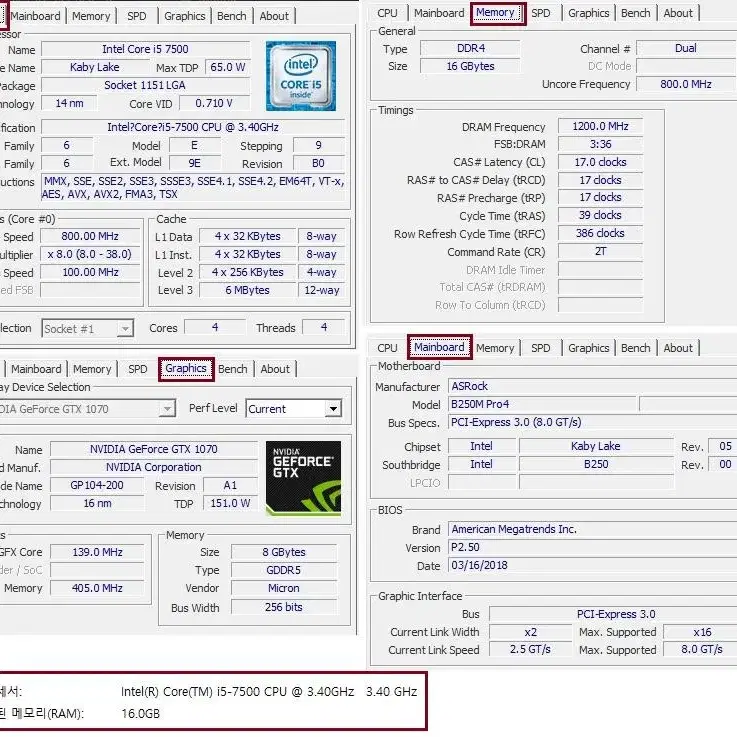The width and height of the screenshot is (737, 737).
Task: Click the GPU code name 'GP104-200'
Action: tap(97, 486)
